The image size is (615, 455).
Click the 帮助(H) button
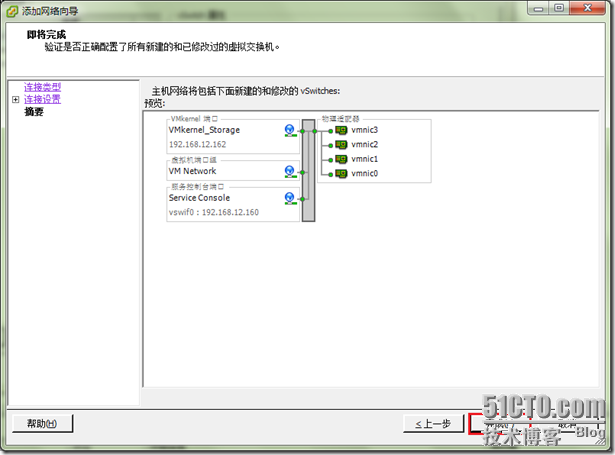tap(42, 424)
